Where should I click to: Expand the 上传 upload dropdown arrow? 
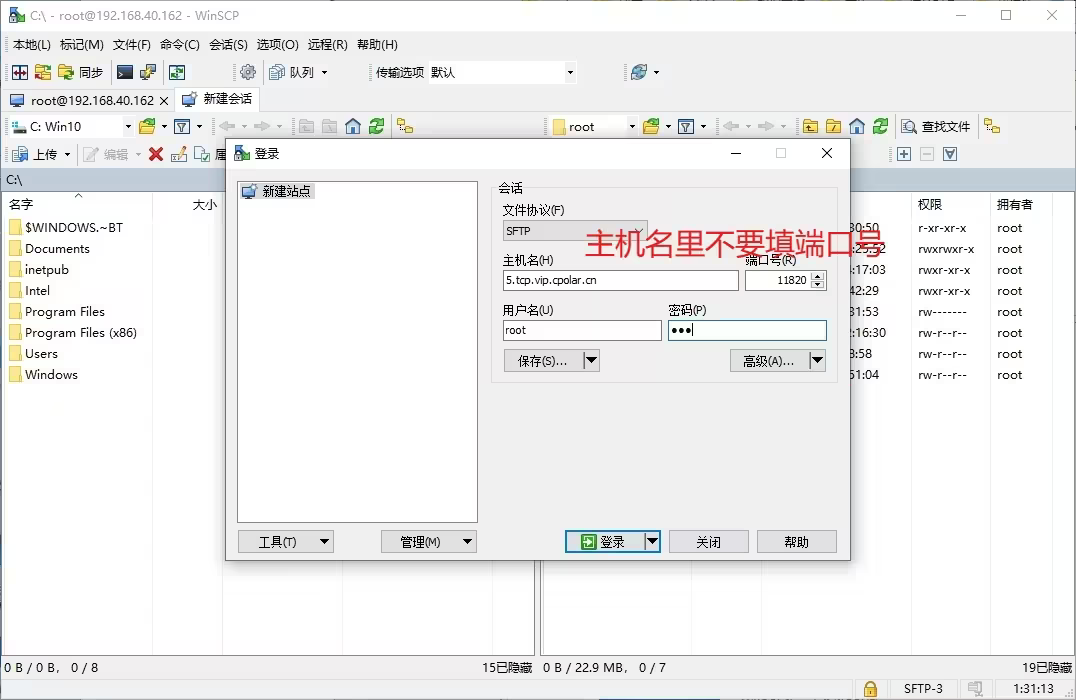pyautogui.click(x=67, y=154)
